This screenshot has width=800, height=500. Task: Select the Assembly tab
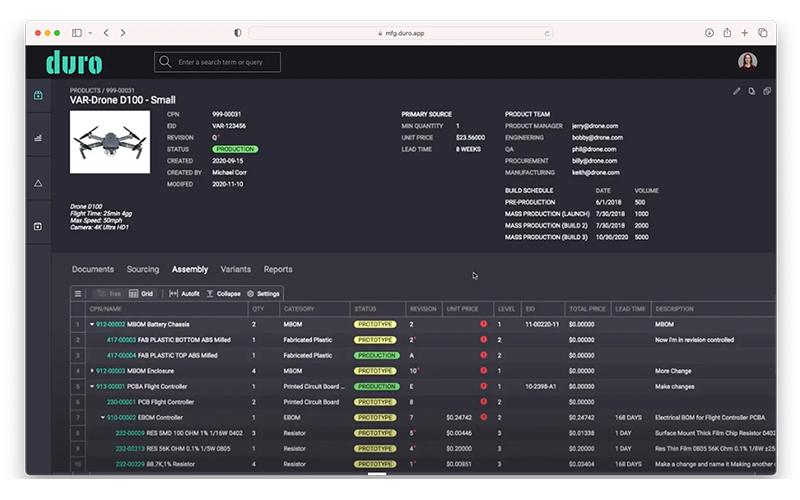click(190, 269)
